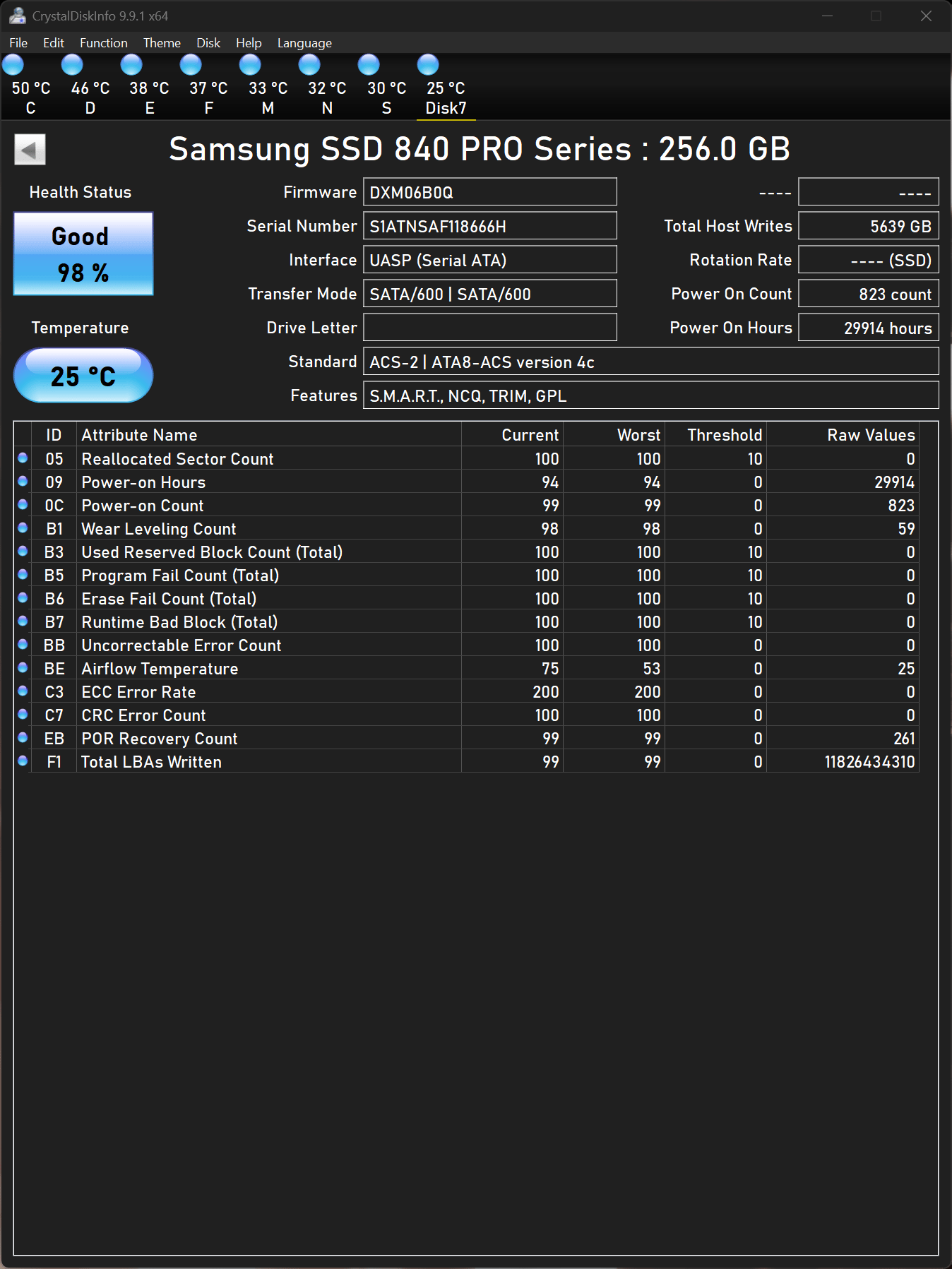The width and height of the screenshot is (952, 1269).
Task: Open the Function menu
Action: tap(104, 43)
